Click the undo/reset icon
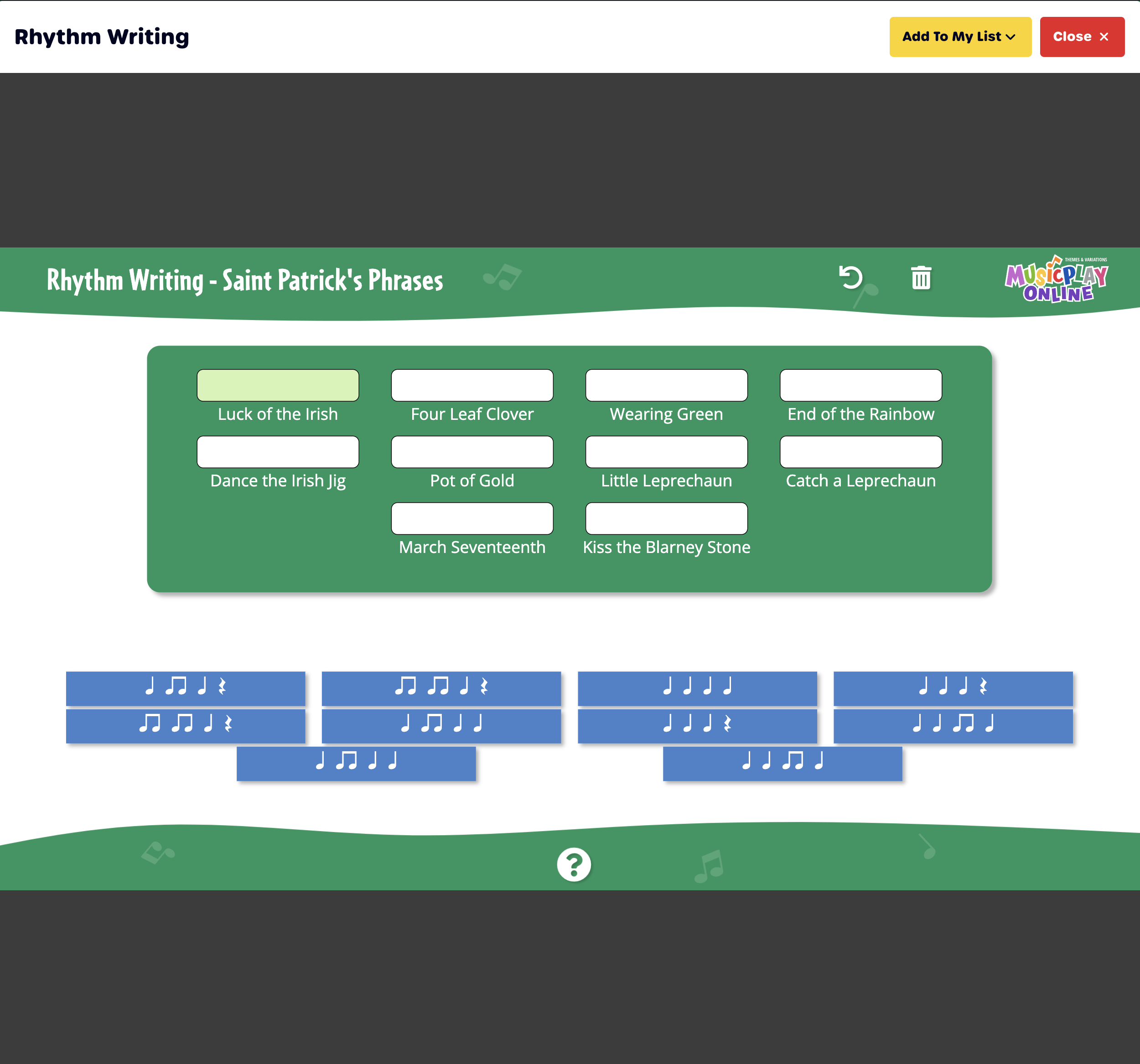Image resolution: width=1140 pixels, height=1064 pixels. coord(851,278)
